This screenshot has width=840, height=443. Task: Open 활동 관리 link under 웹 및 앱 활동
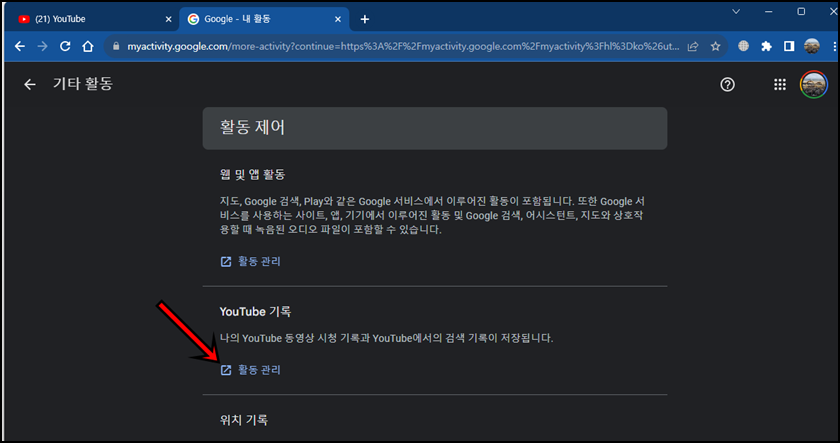(250, 261)
